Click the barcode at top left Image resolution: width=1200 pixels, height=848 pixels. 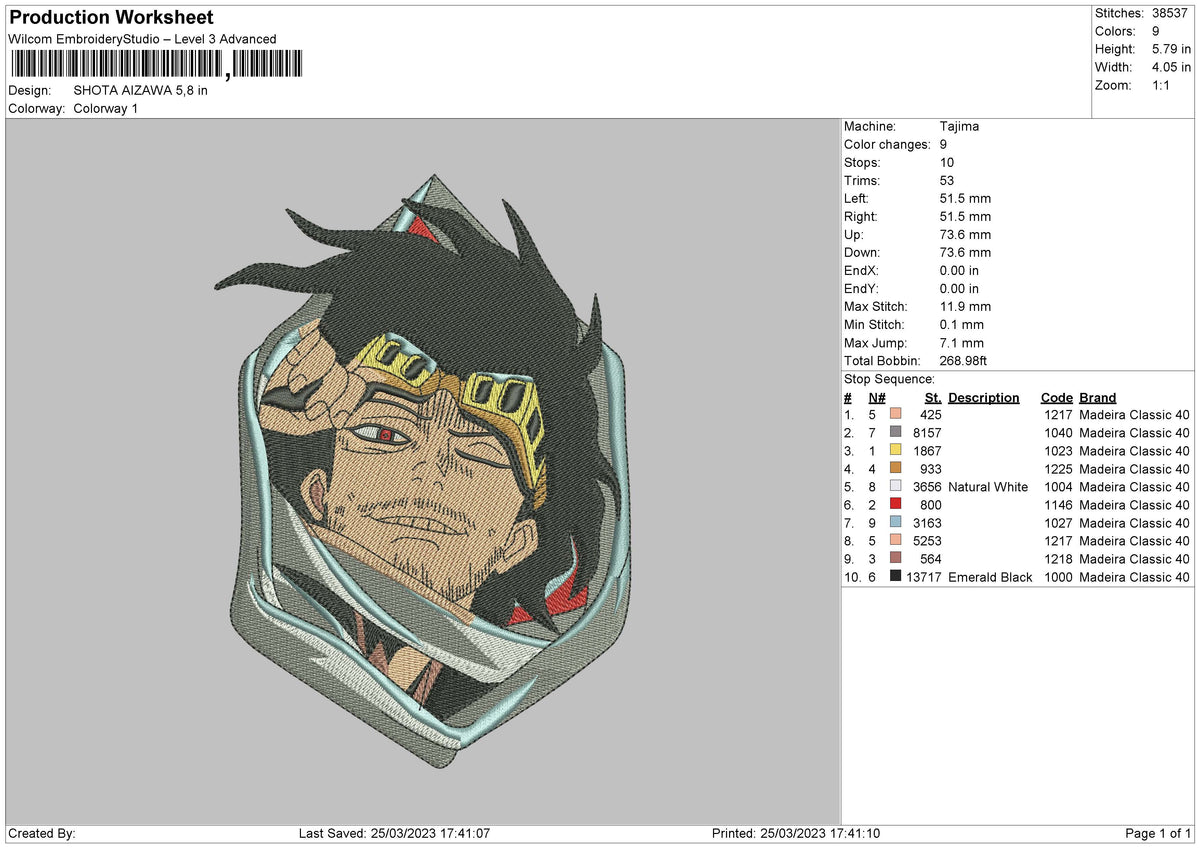(x=155, y=65)
